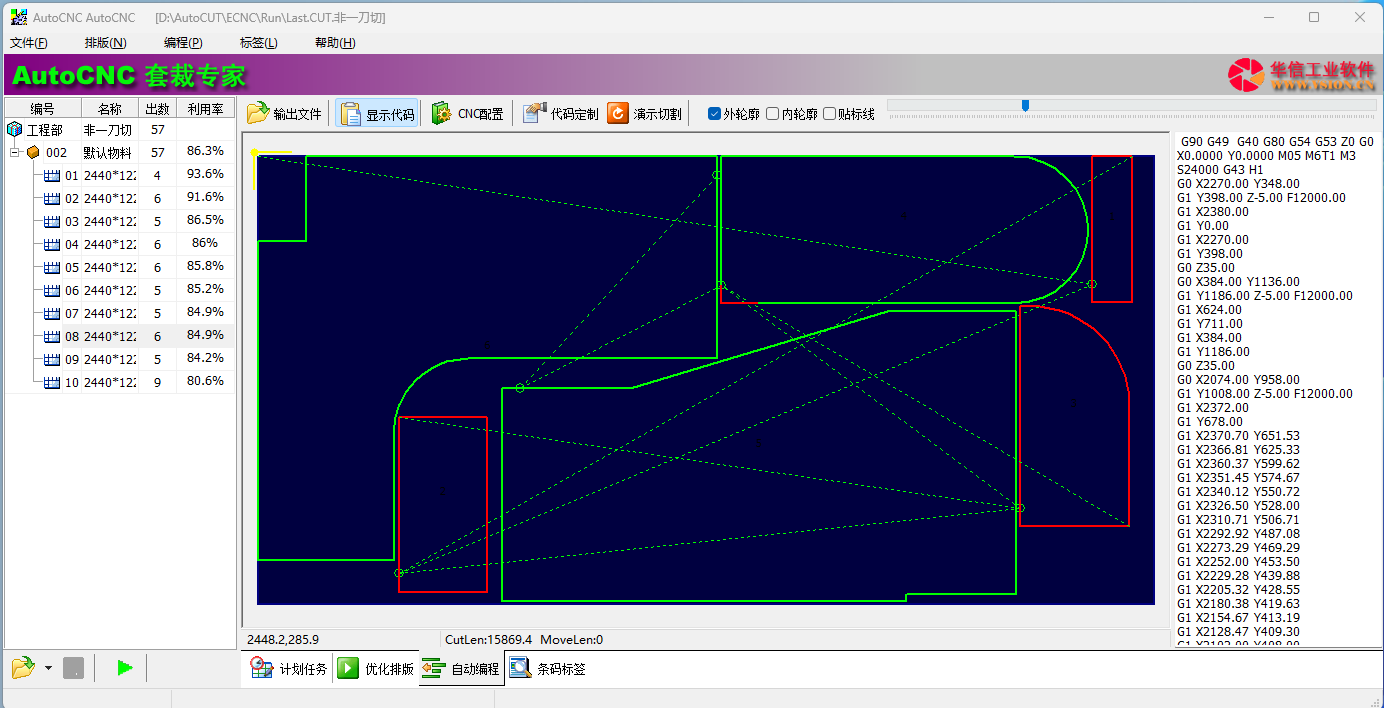Screen dimensions: 1384x708
Task: Open 代码定制 customization tool
Action: click(535, 113)
